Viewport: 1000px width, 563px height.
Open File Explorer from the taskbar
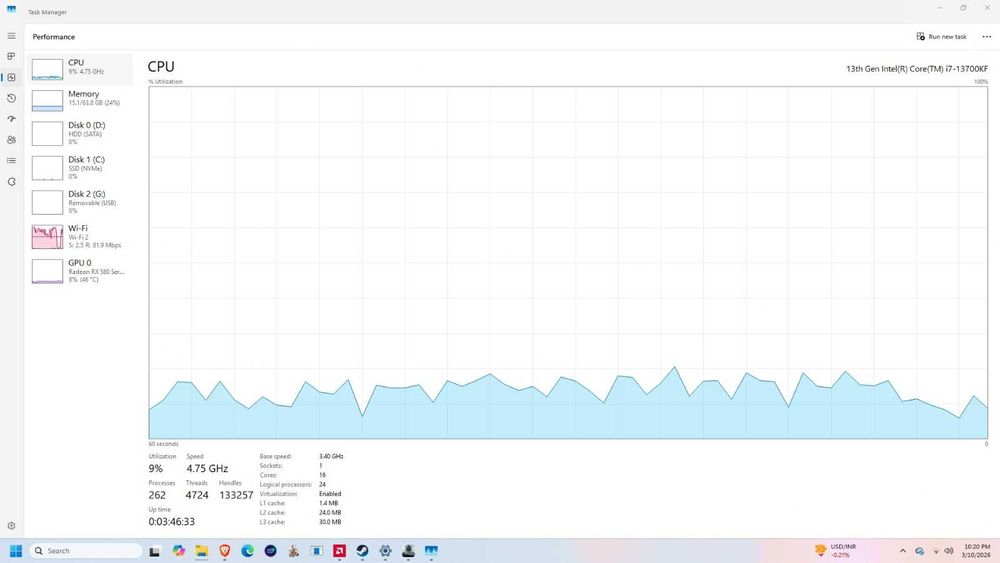pyautogui.click(x=202, y=551)
